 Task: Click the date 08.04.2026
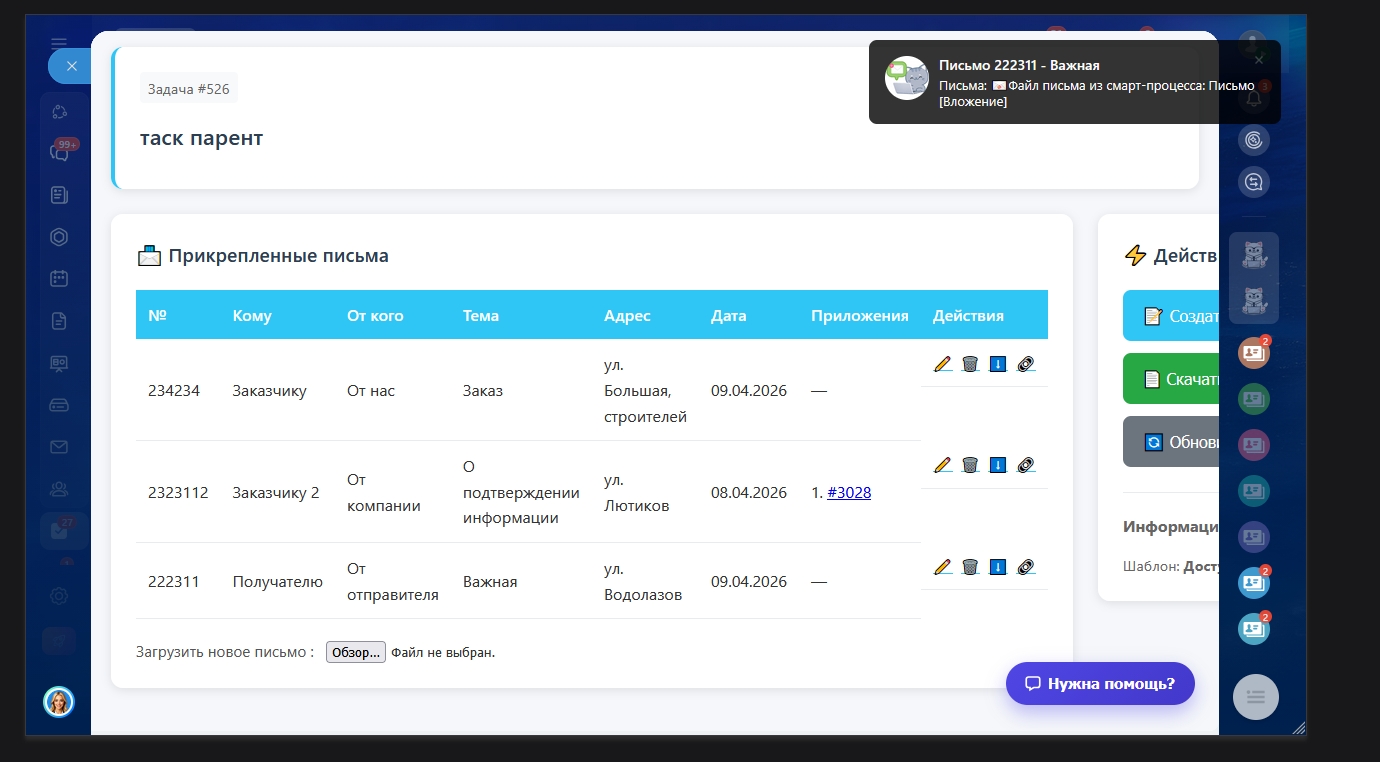point(749,492)
